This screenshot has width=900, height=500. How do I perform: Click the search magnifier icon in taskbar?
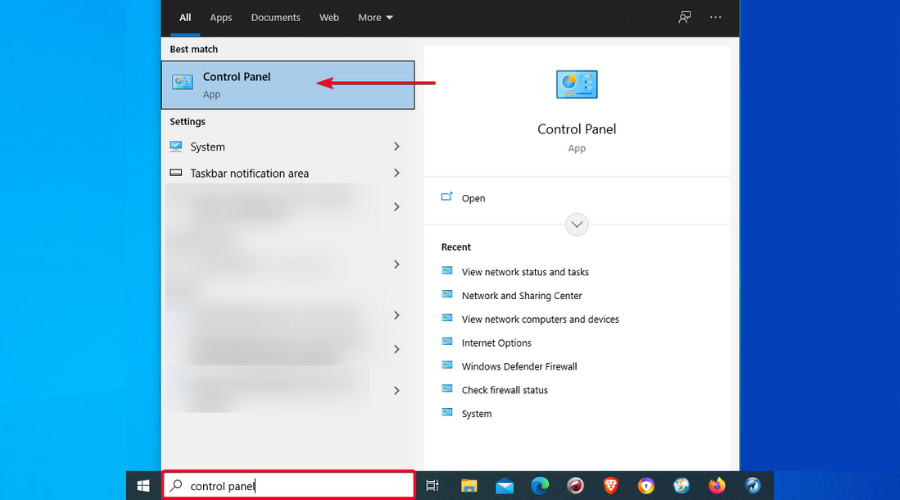pyautogui.click(x=176, y=486)
